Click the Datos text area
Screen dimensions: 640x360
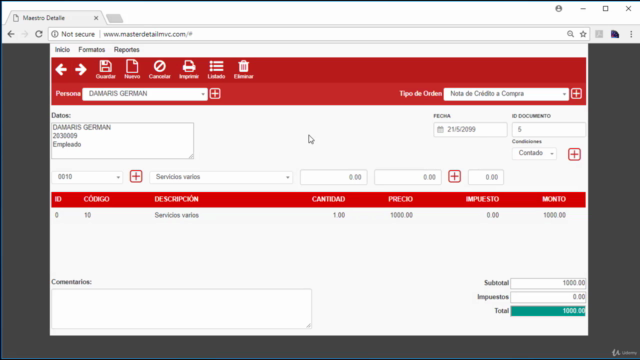(122, 141)
